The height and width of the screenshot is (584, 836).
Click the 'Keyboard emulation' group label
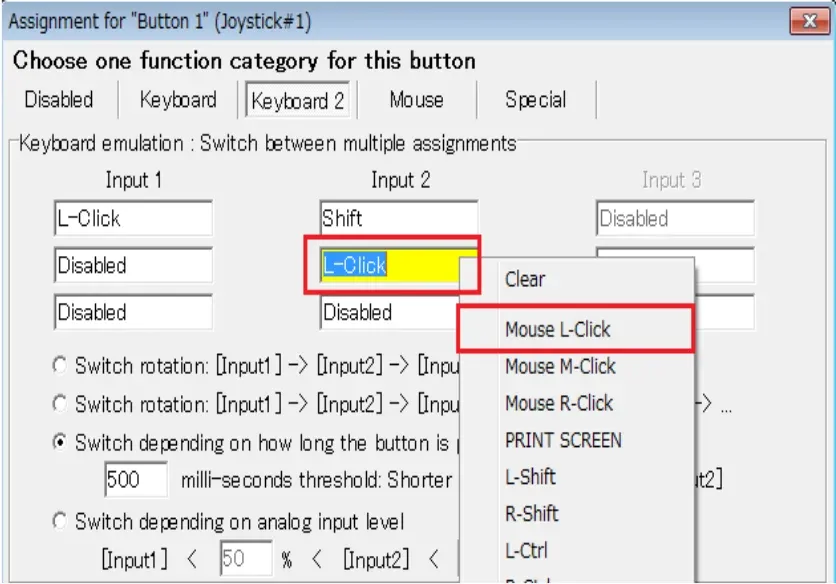pyautogui.click(x=268, y=143)
